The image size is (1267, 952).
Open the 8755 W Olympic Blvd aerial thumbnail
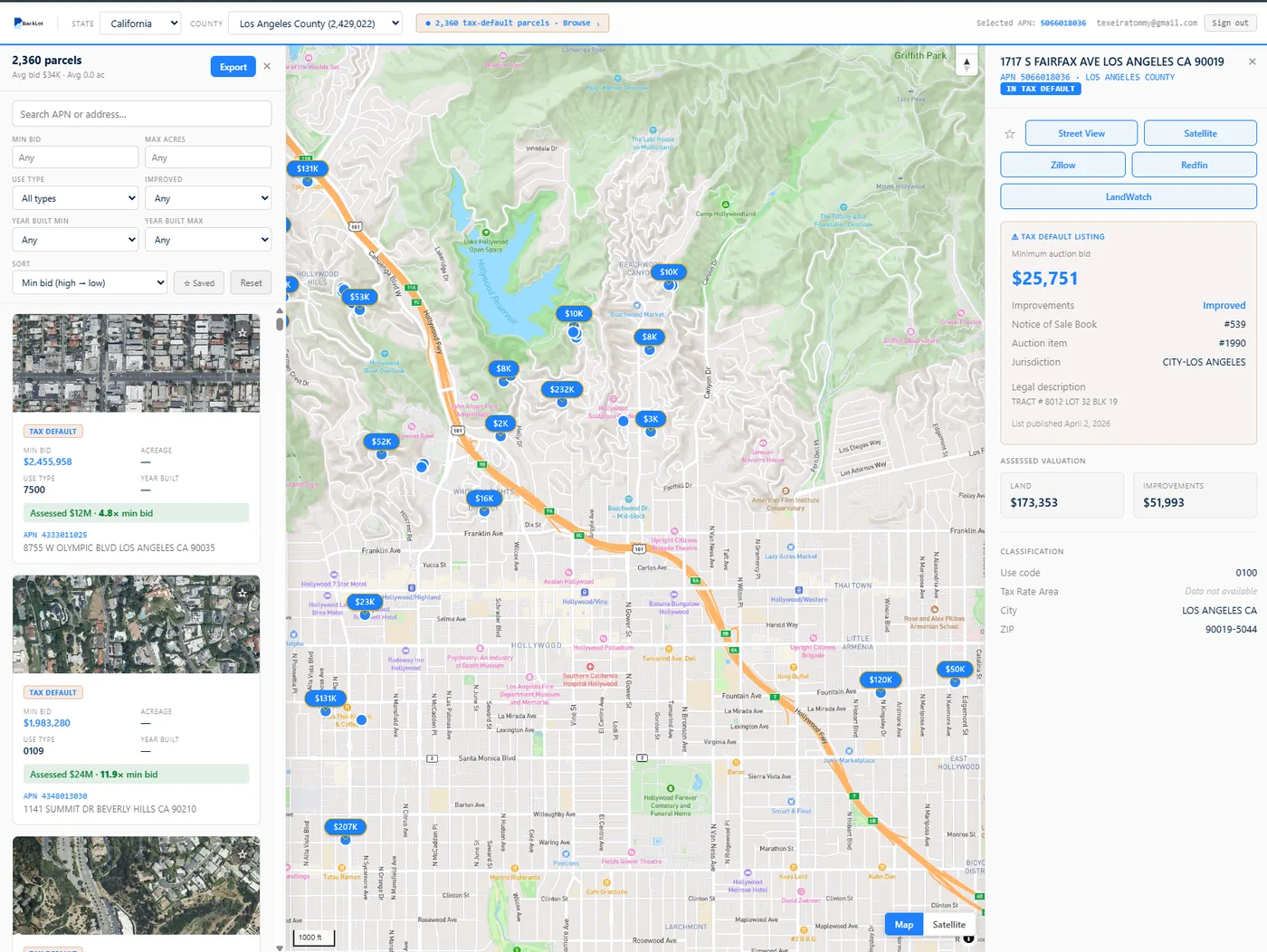(136, 363)
